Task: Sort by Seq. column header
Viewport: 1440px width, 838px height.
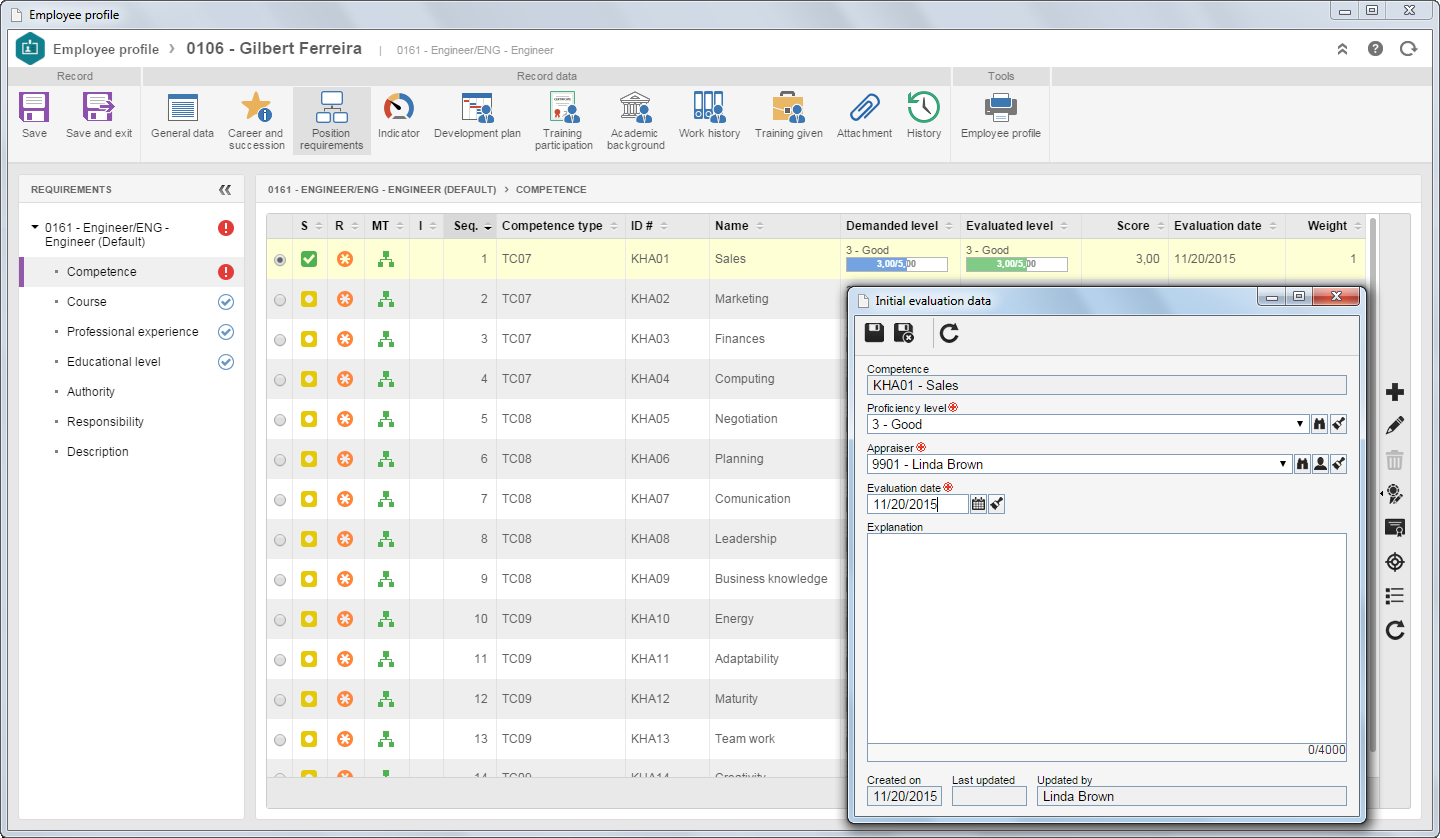Action: point(470,226)
